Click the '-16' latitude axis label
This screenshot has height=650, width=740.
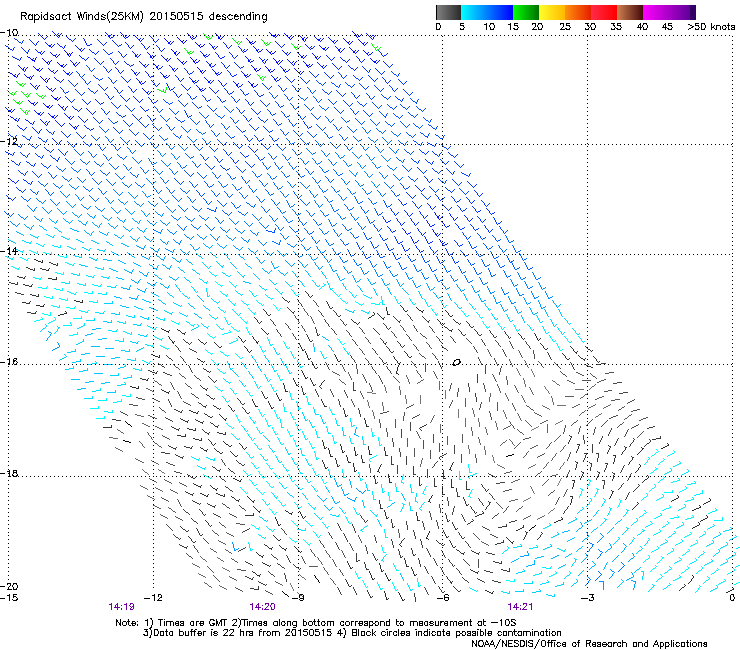(9, 362)
